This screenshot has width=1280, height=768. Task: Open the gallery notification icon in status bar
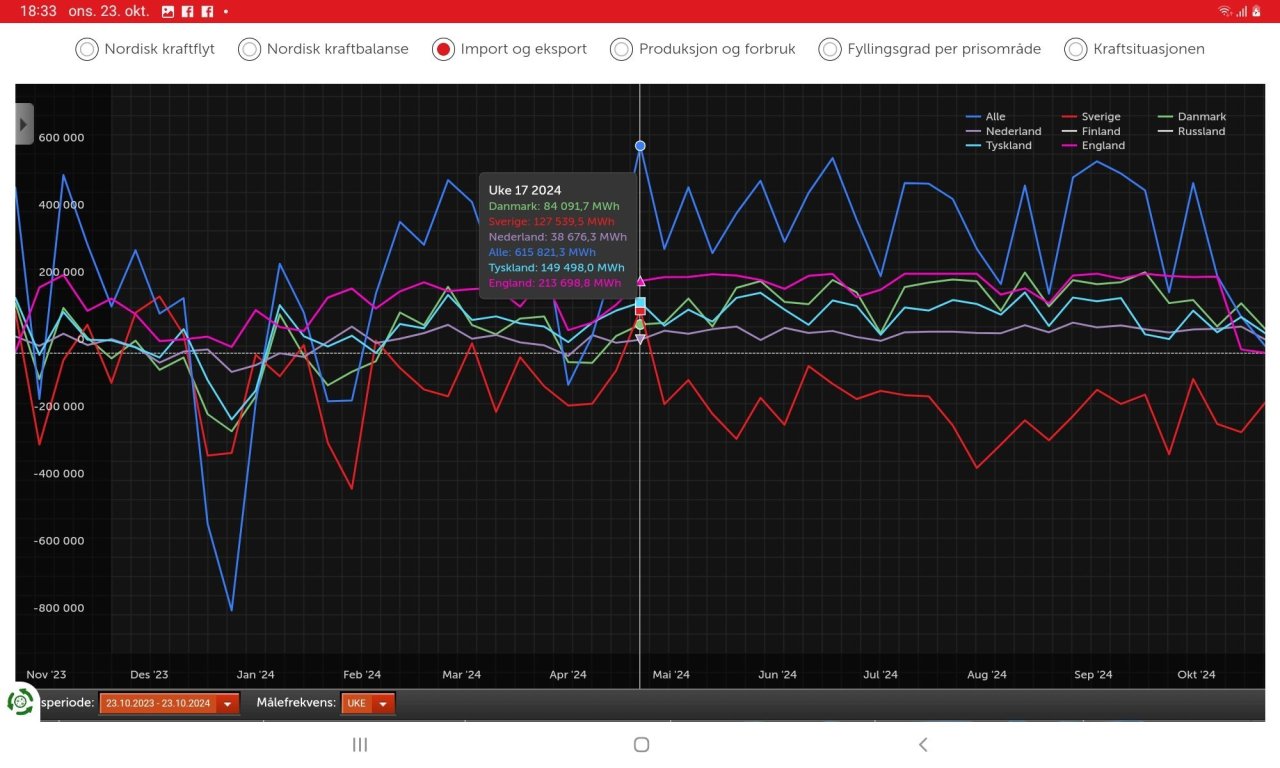[168, 11]
